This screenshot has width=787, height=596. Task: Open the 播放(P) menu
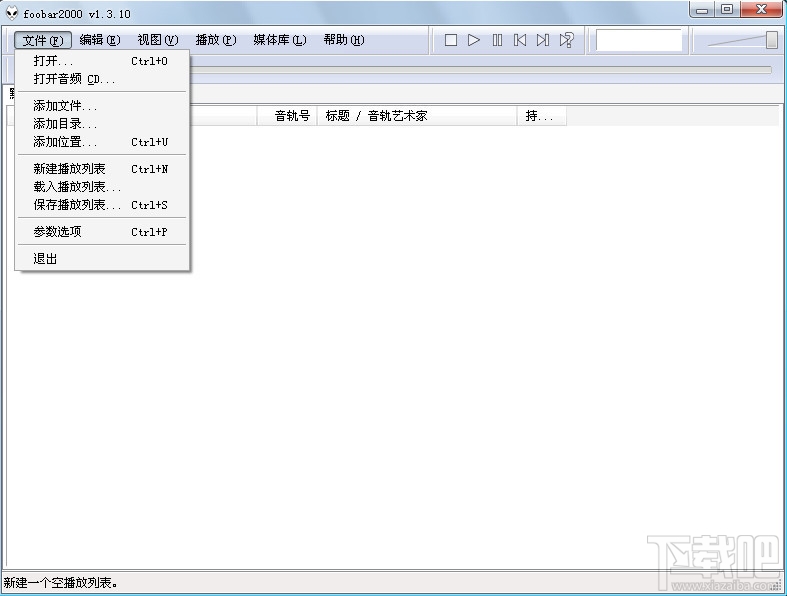[x=216, y=40]
